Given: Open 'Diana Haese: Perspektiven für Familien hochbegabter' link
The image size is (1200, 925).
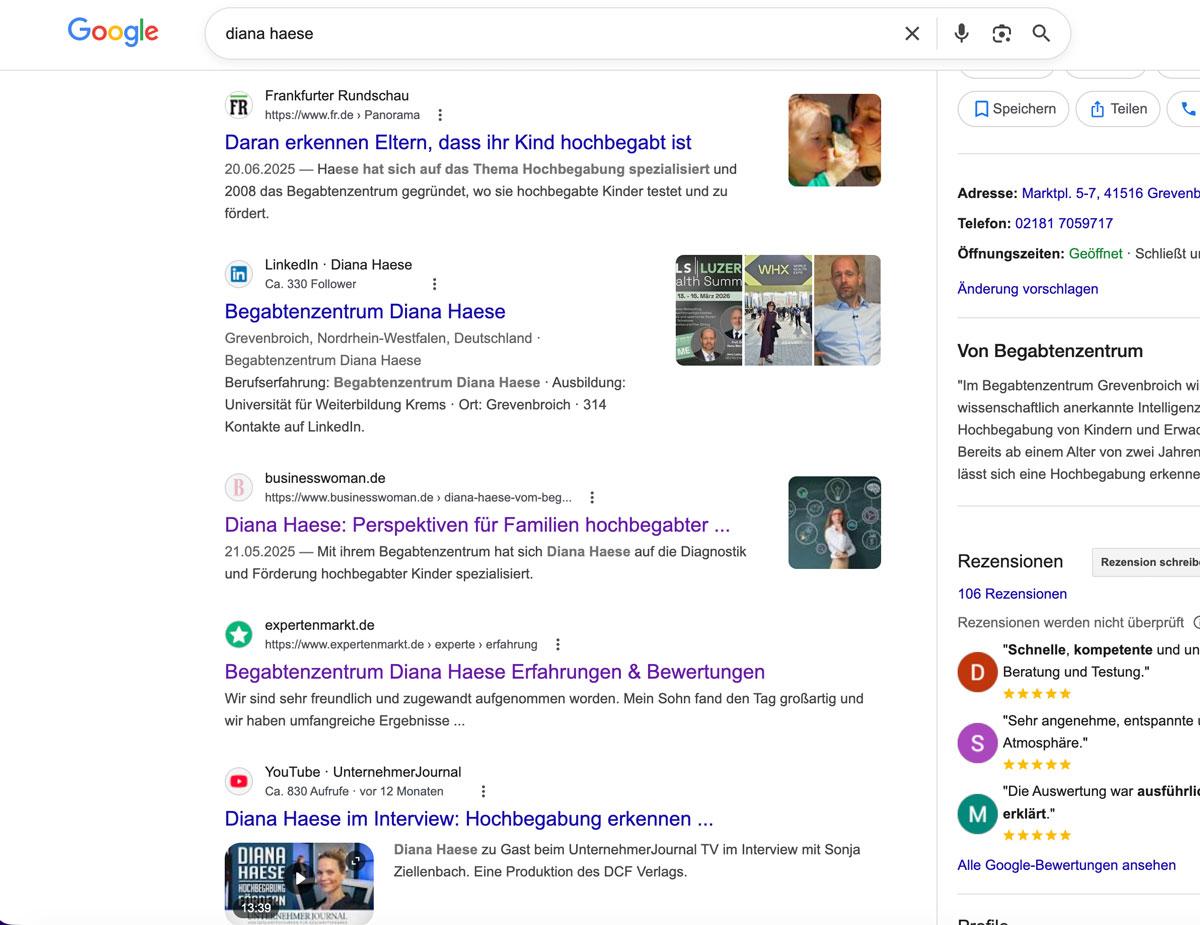Looking at the screenshot, I should 477,524.
